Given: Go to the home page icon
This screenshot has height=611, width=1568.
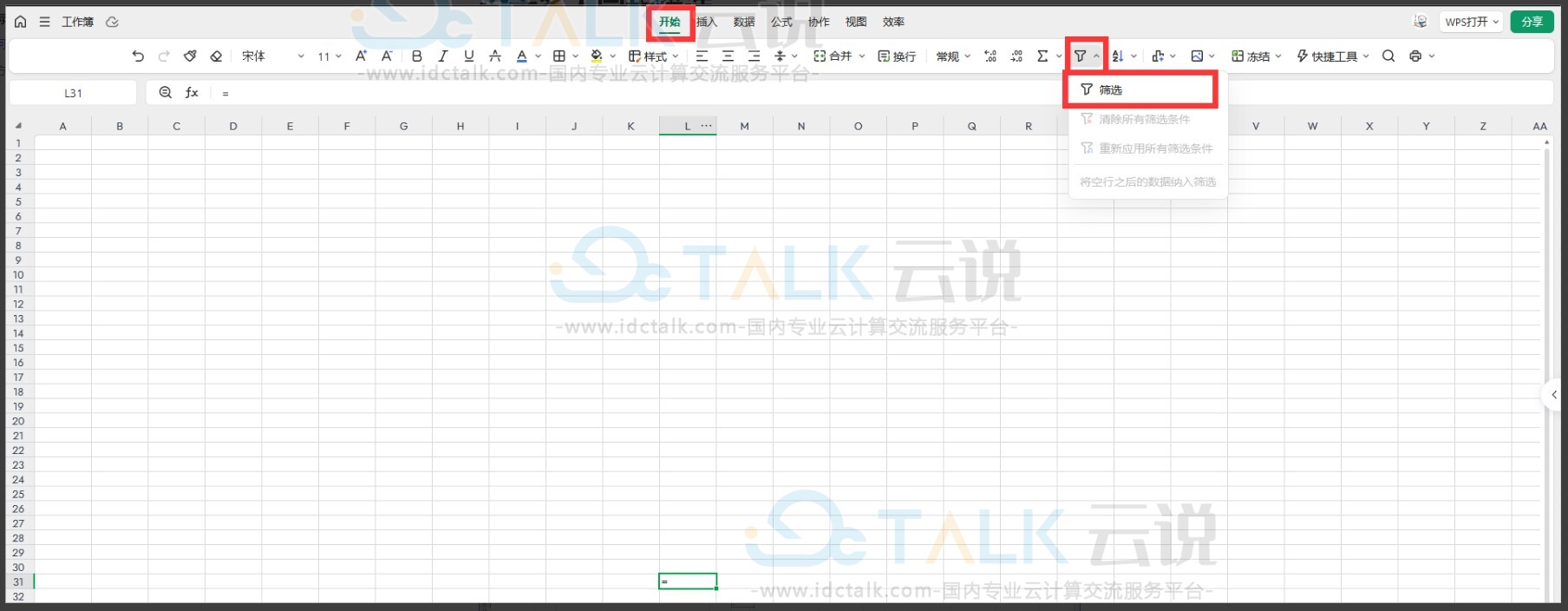Looking at the screenshot, I should 21,22.
